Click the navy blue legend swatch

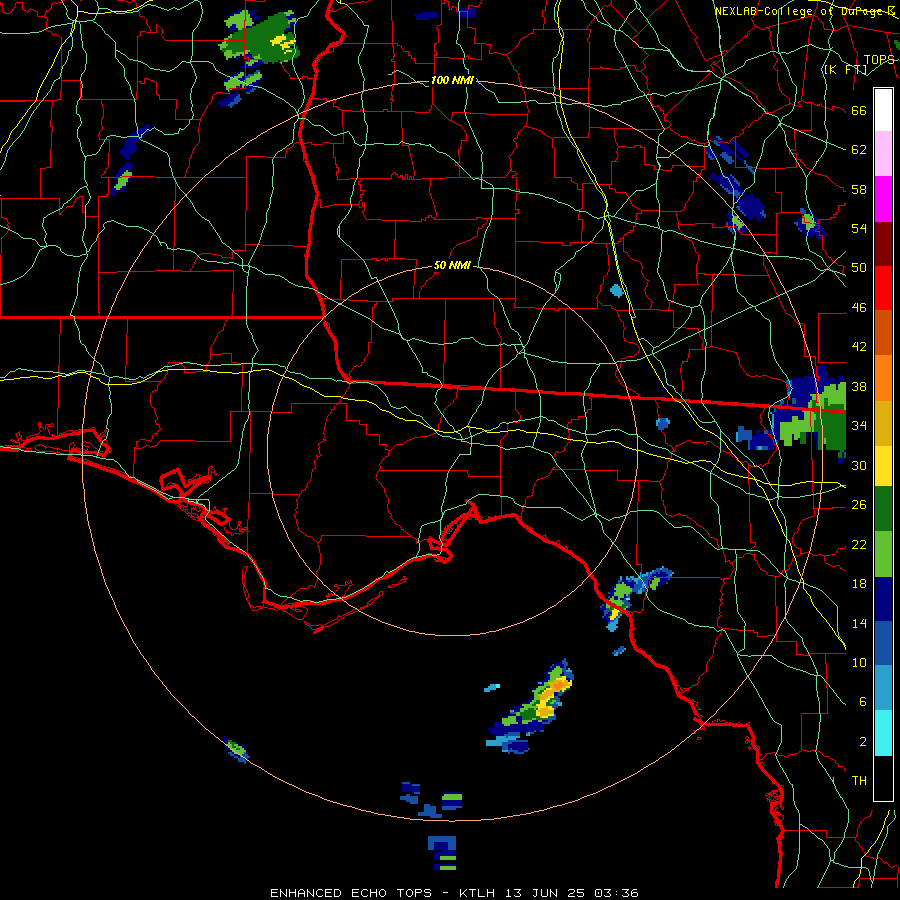[x=883, y=599]
